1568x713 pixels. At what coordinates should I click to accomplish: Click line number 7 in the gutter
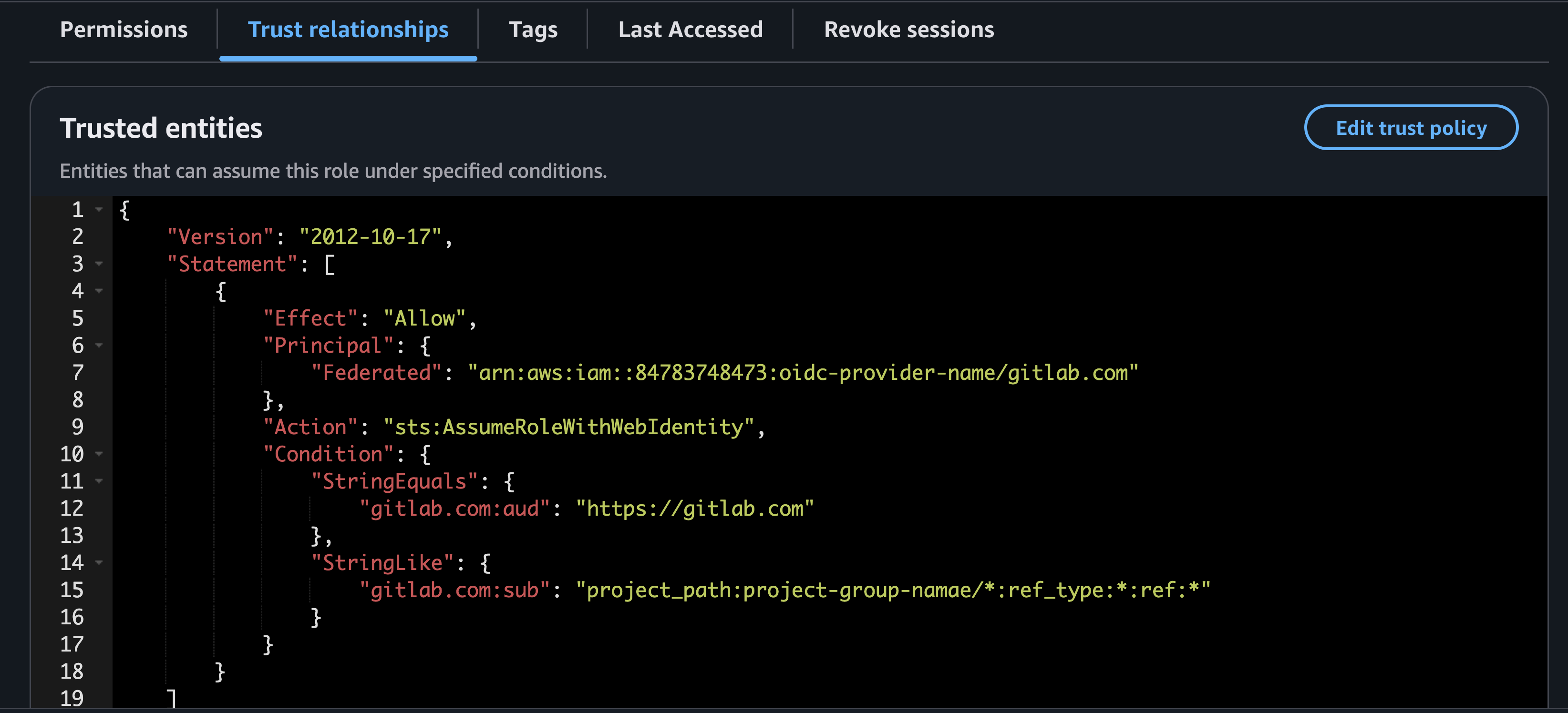[x=78, y=372]
